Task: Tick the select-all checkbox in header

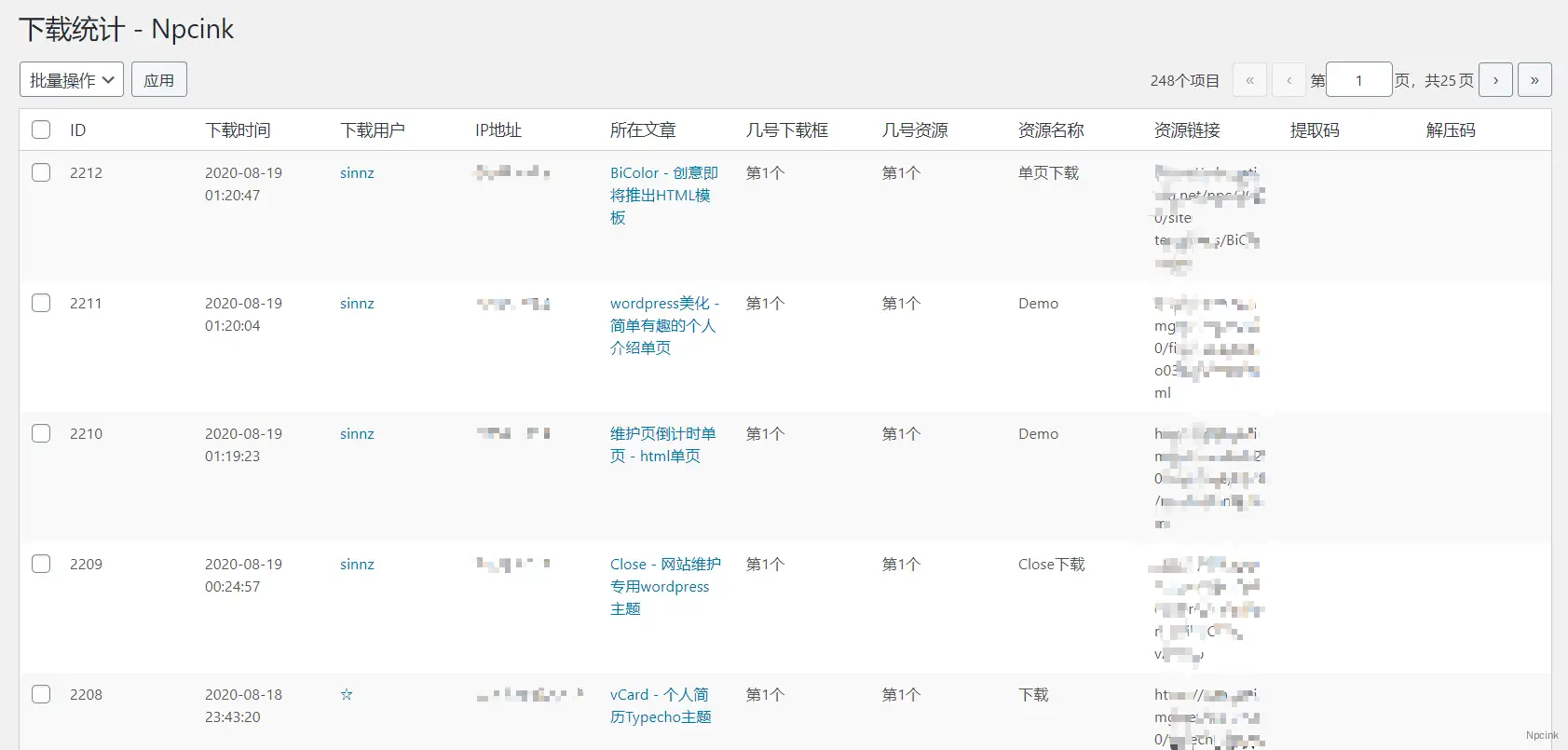Action: [x=41, y=130]
